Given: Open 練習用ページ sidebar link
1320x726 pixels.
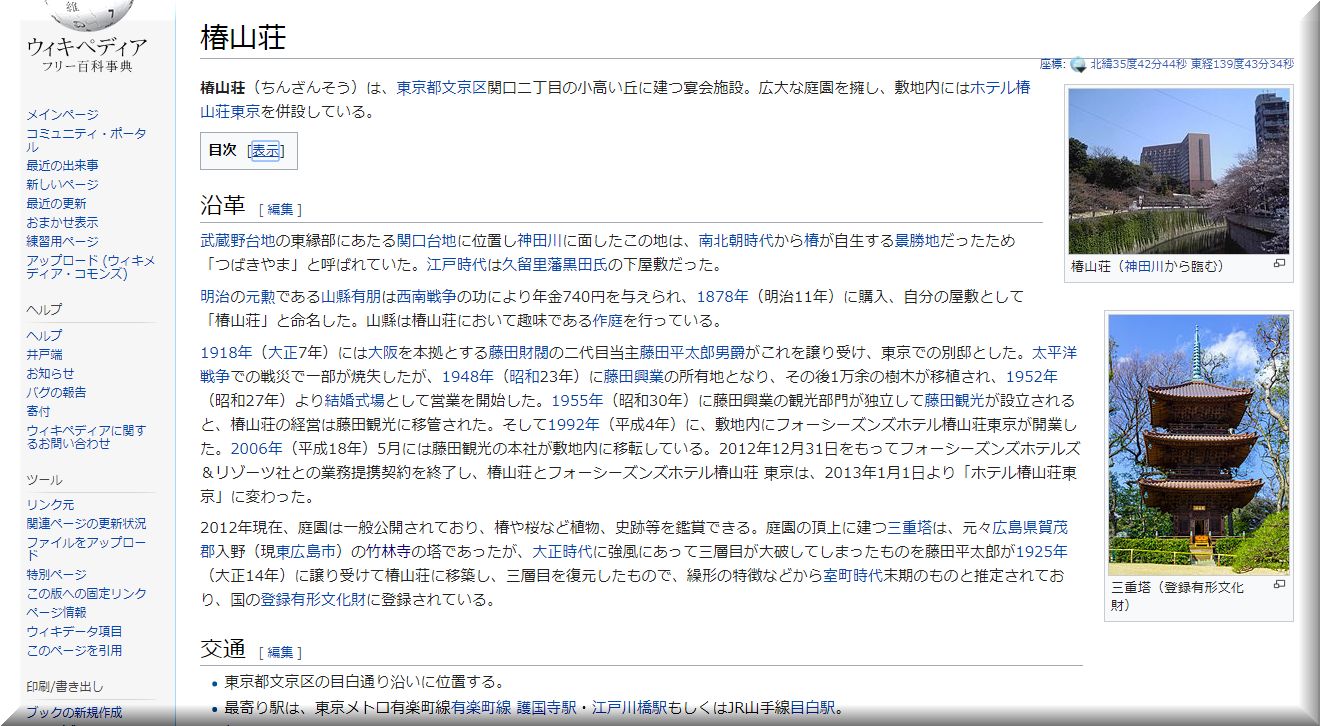Looking at the screenshot, I should 62,241.
